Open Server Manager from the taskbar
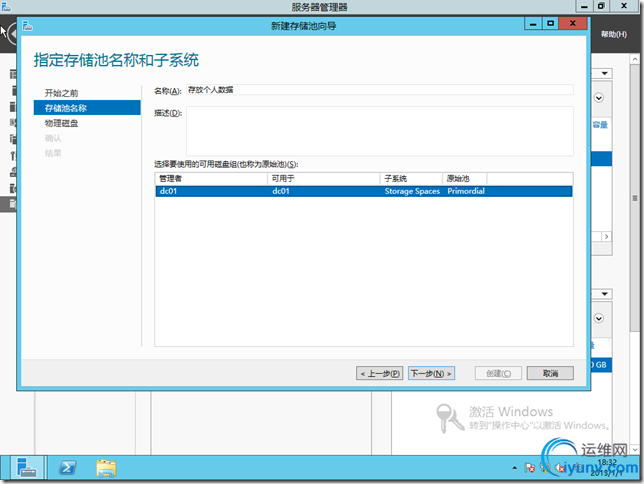Image resolution: width=644 pixels, height=484 pixels. click(27, 468)
